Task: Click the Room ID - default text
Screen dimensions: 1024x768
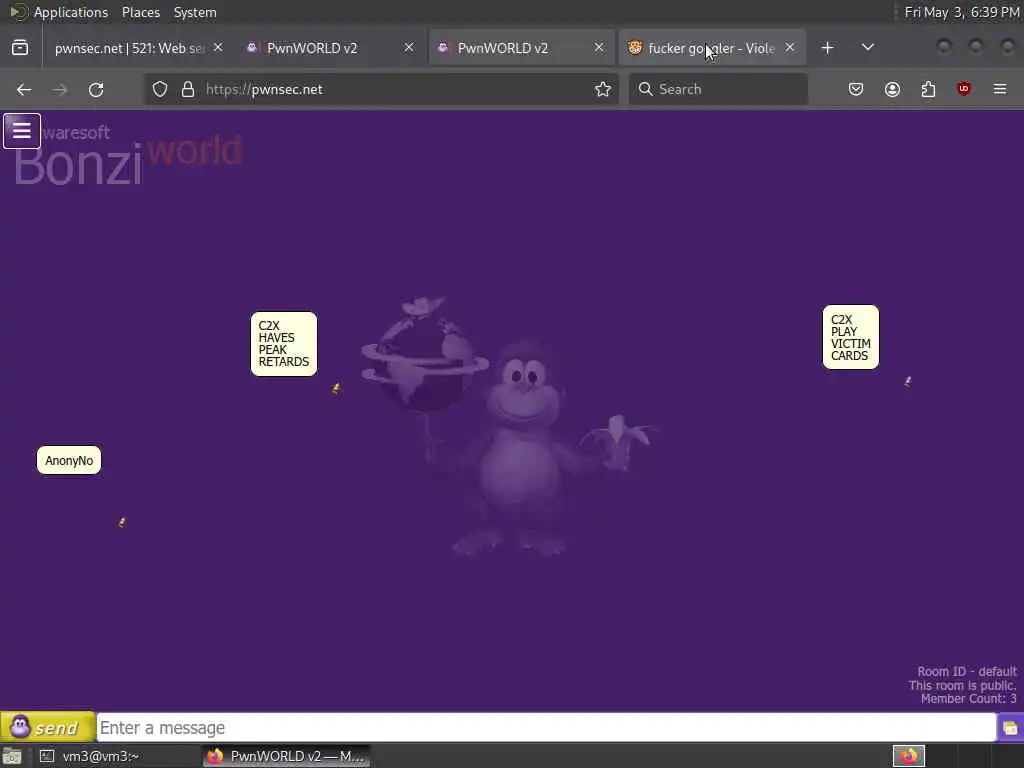Action: pyautogui.click(x=967, y=671)
